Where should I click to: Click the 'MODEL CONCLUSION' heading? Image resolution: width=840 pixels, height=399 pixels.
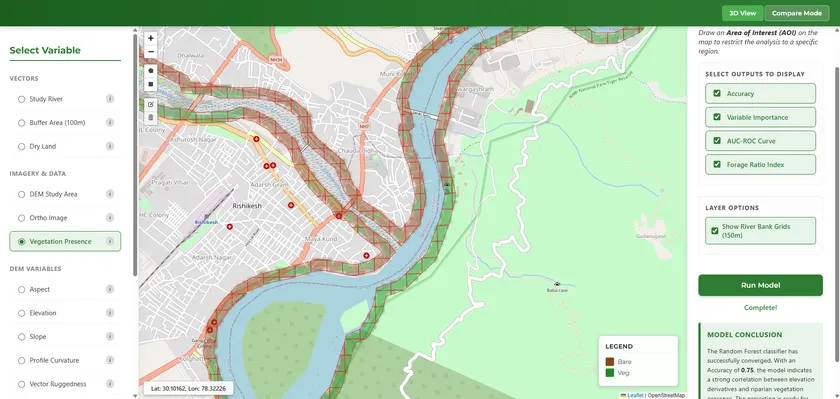pos(744,335)
